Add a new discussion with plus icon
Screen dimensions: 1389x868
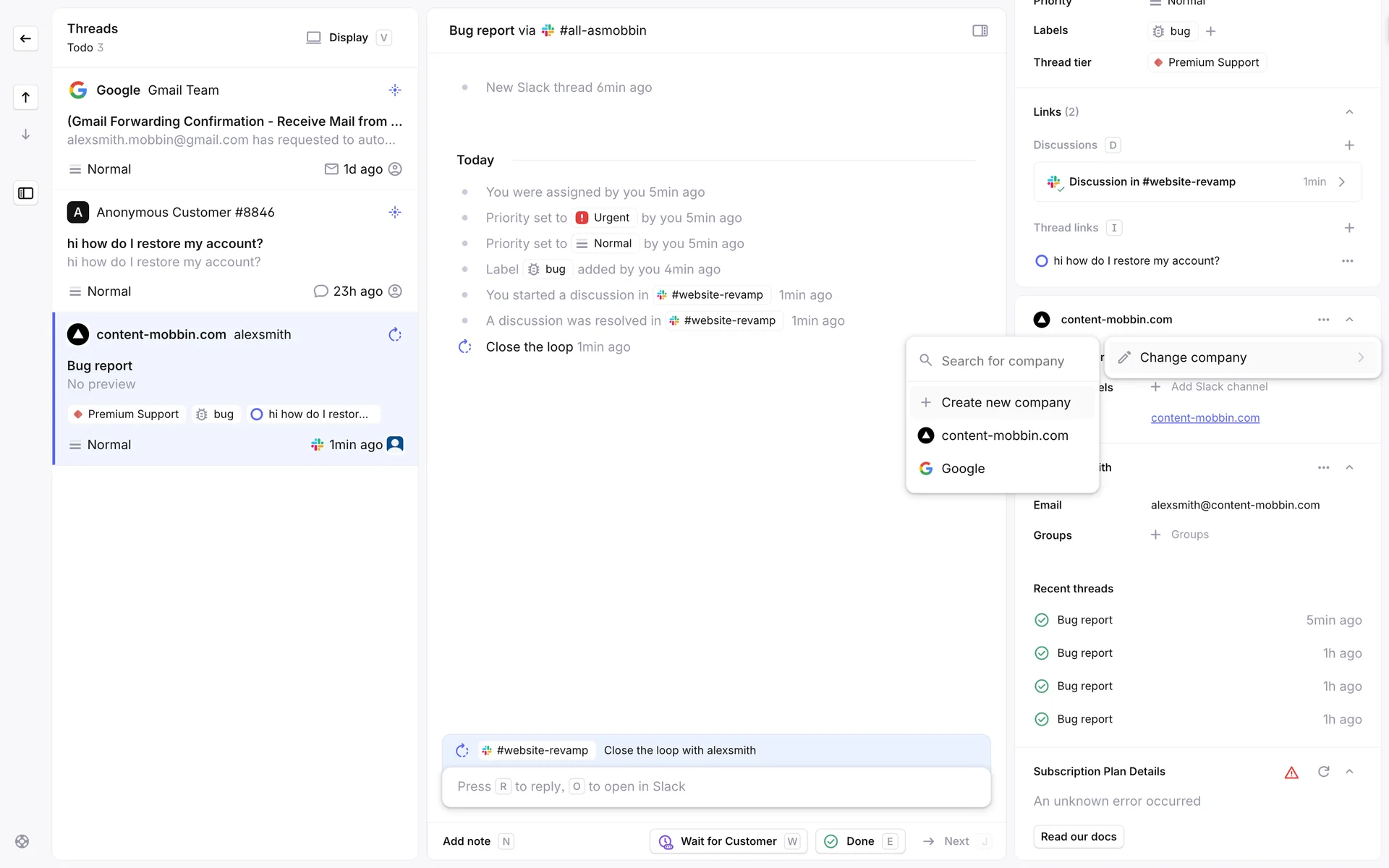1349,145
